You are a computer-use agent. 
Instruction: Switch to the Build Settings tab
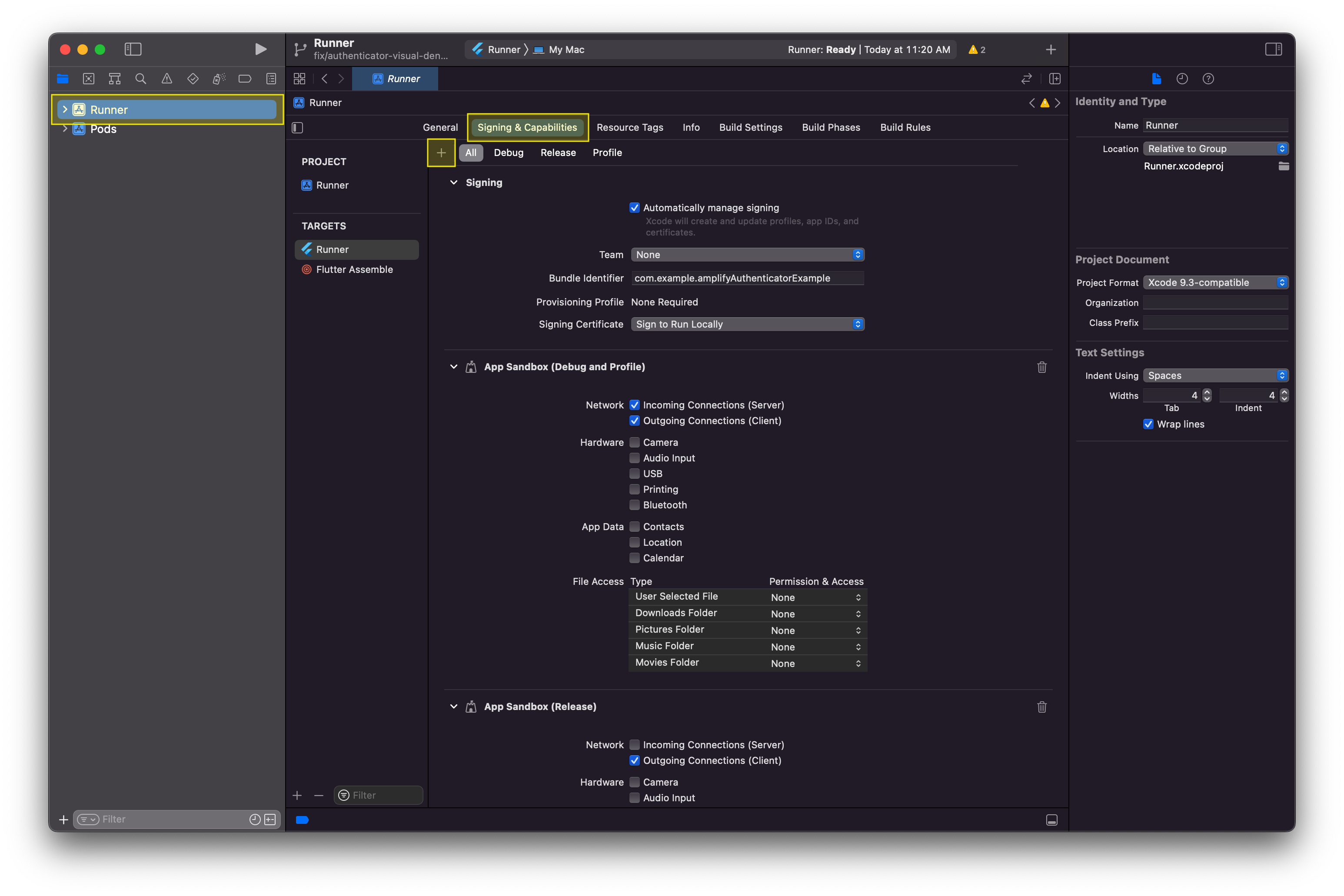[751, 128]
